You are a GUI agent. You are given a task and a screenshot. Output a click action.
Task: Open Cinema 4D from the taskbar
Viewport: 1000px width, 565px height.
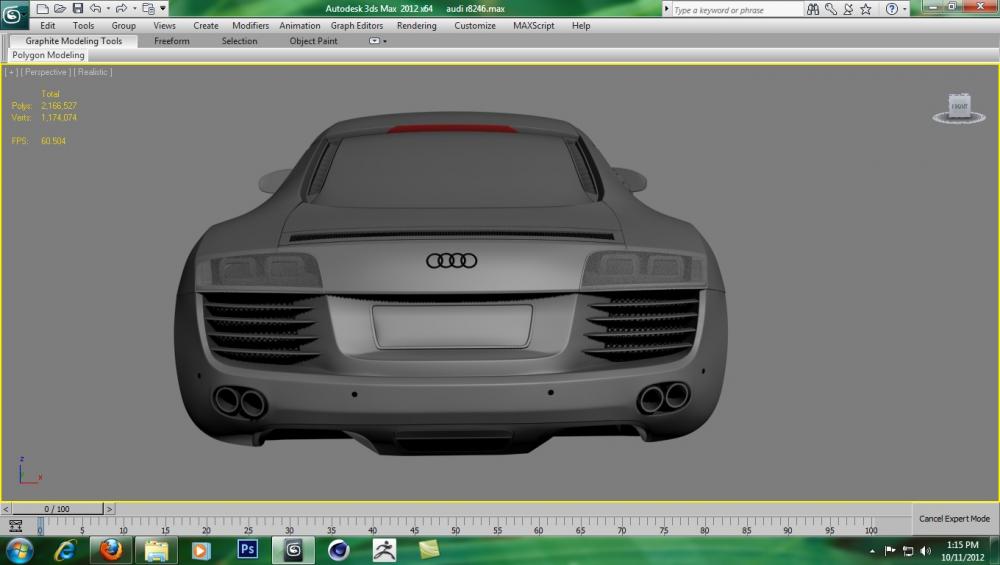(x=339, y=550)
